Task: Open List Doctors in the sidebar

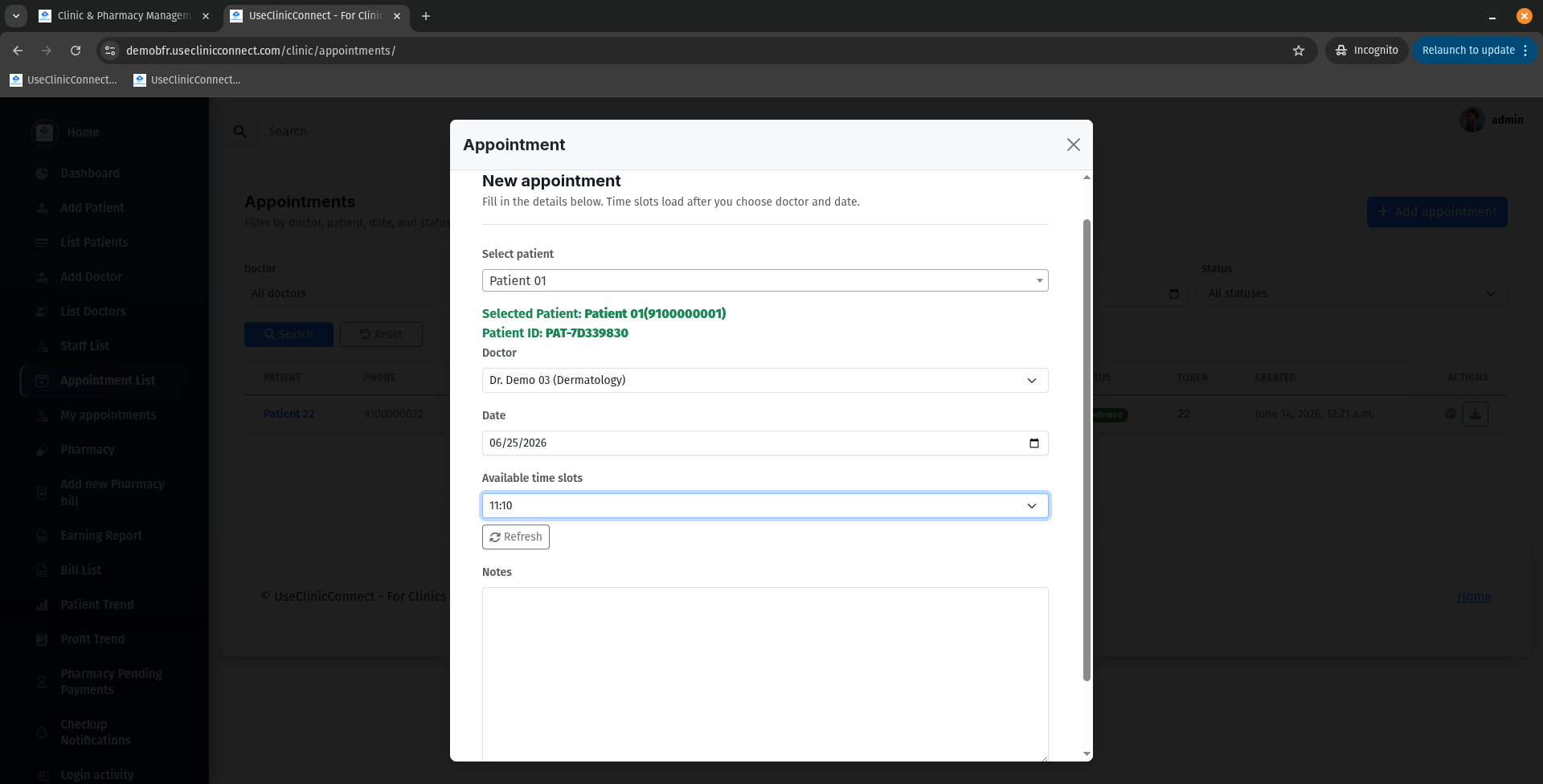Action: click(92, 312)
